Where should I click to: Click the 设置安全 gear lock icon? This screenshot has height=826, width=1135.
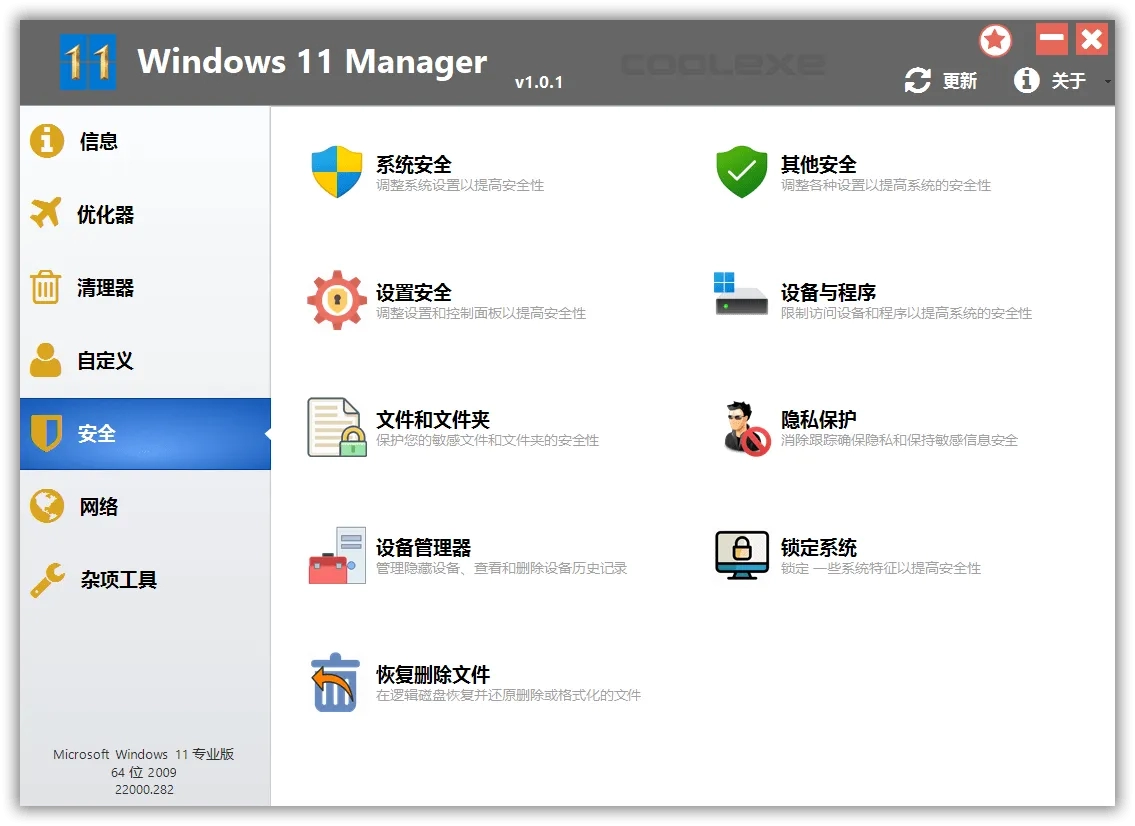click(x=337, y=300)
